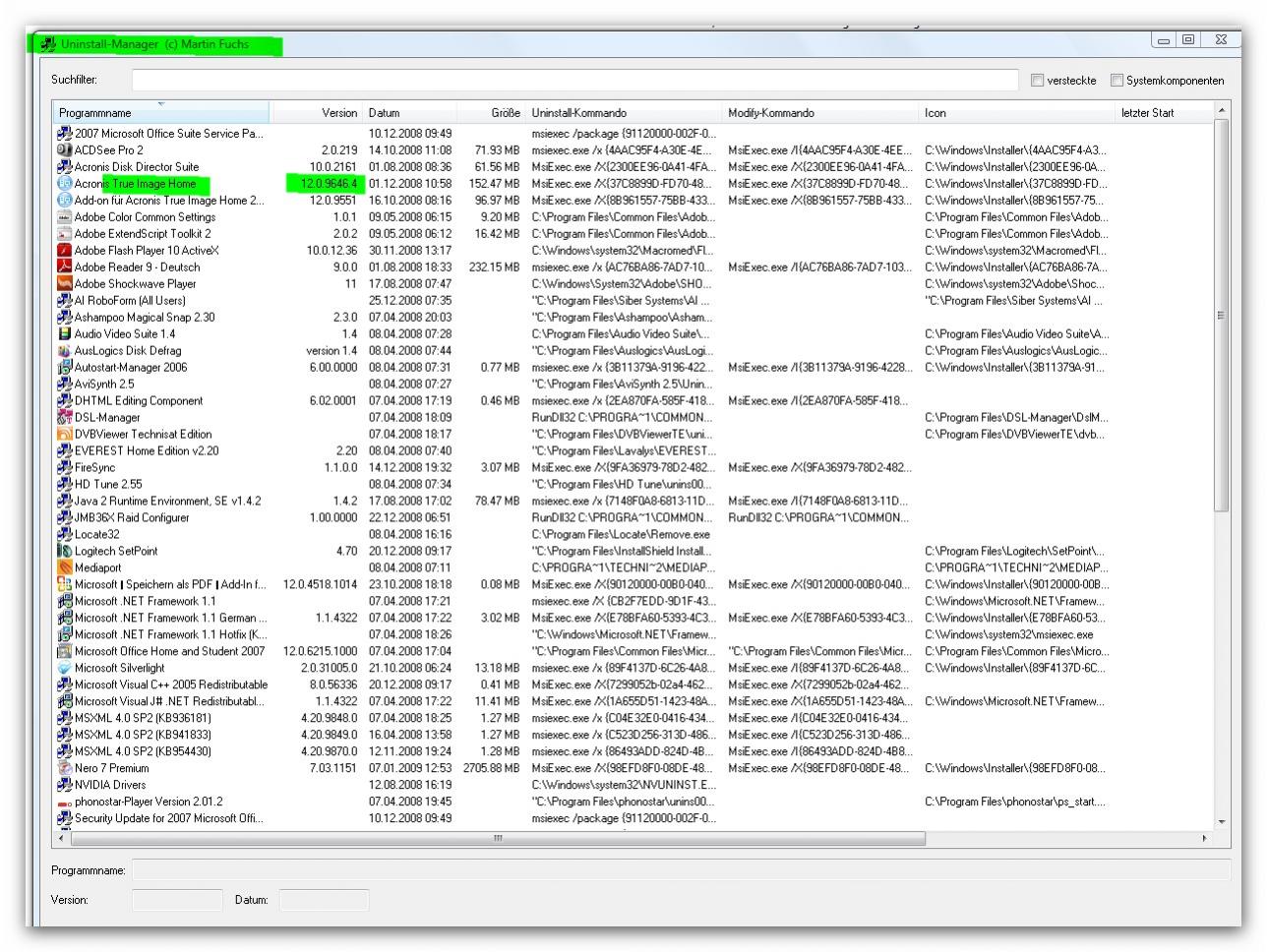1267x952 pixels.
Task: Click the Autostart-Manager 2006 icon
Action: coord(65,368)
